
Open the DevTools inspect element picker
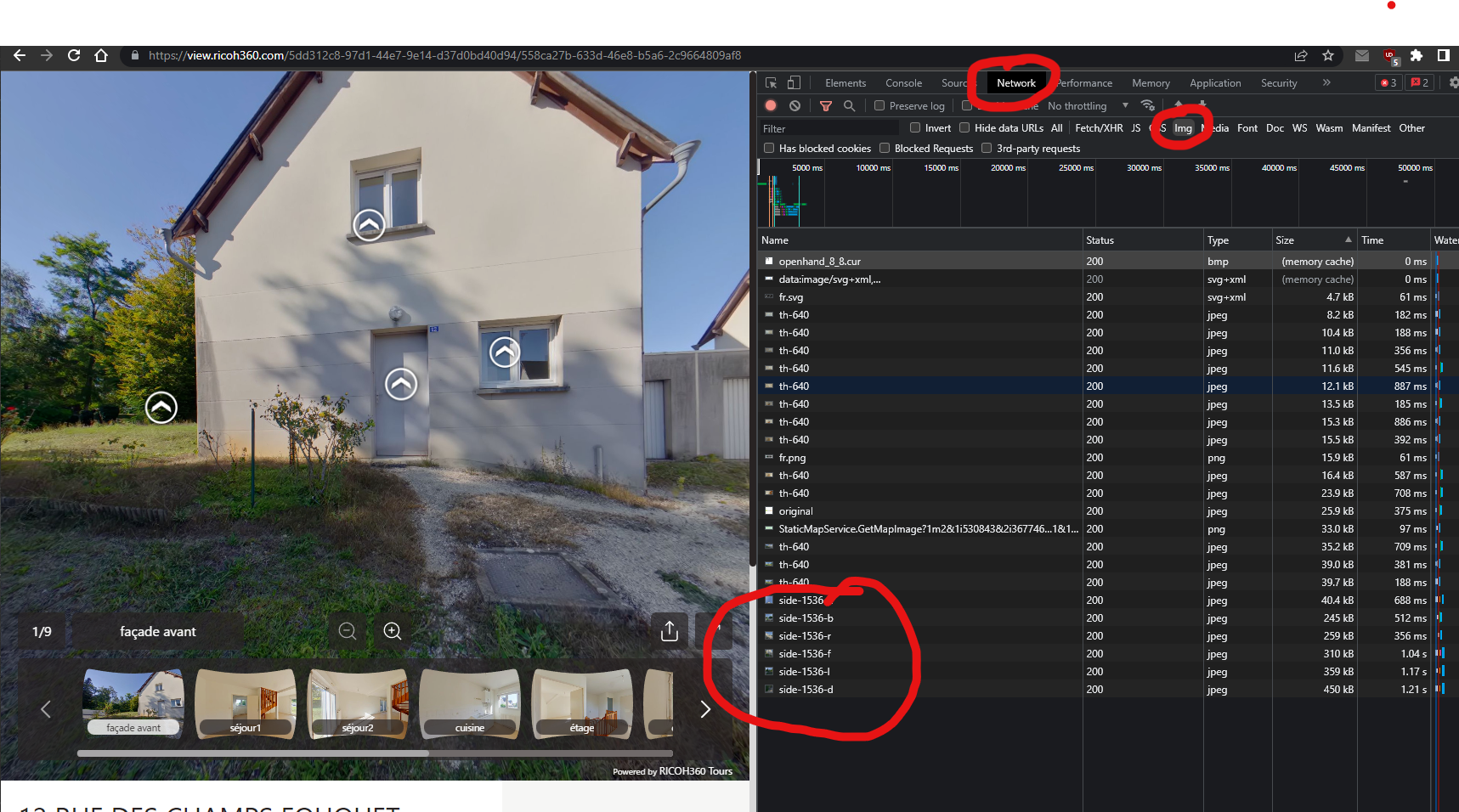(x=771, y=83)
